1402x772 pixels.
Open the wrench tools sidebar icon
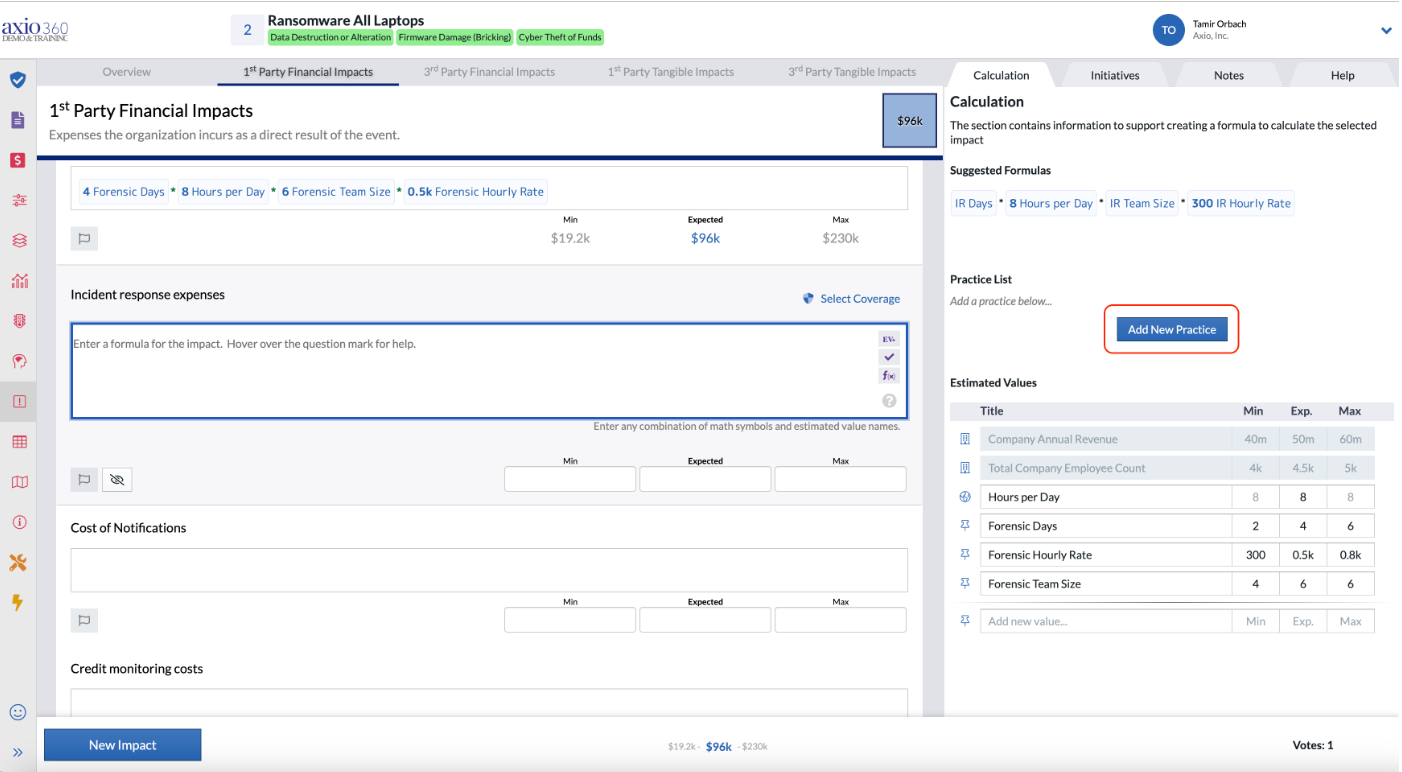(x=18, y=563)
